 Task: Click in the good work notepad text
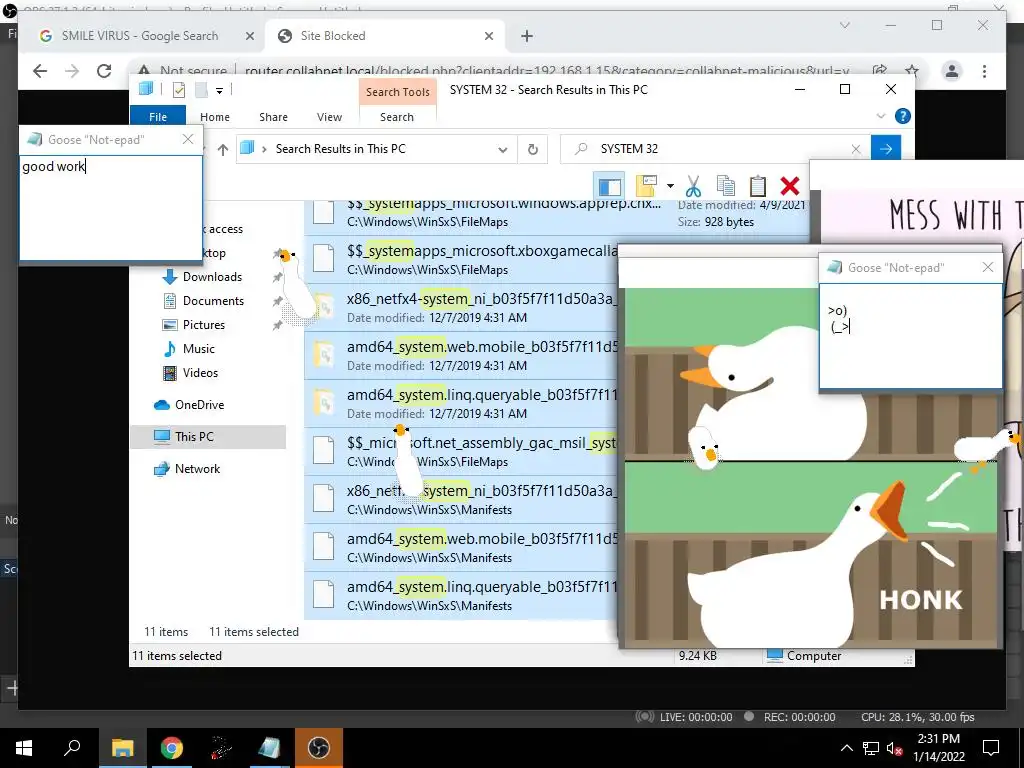111,208
